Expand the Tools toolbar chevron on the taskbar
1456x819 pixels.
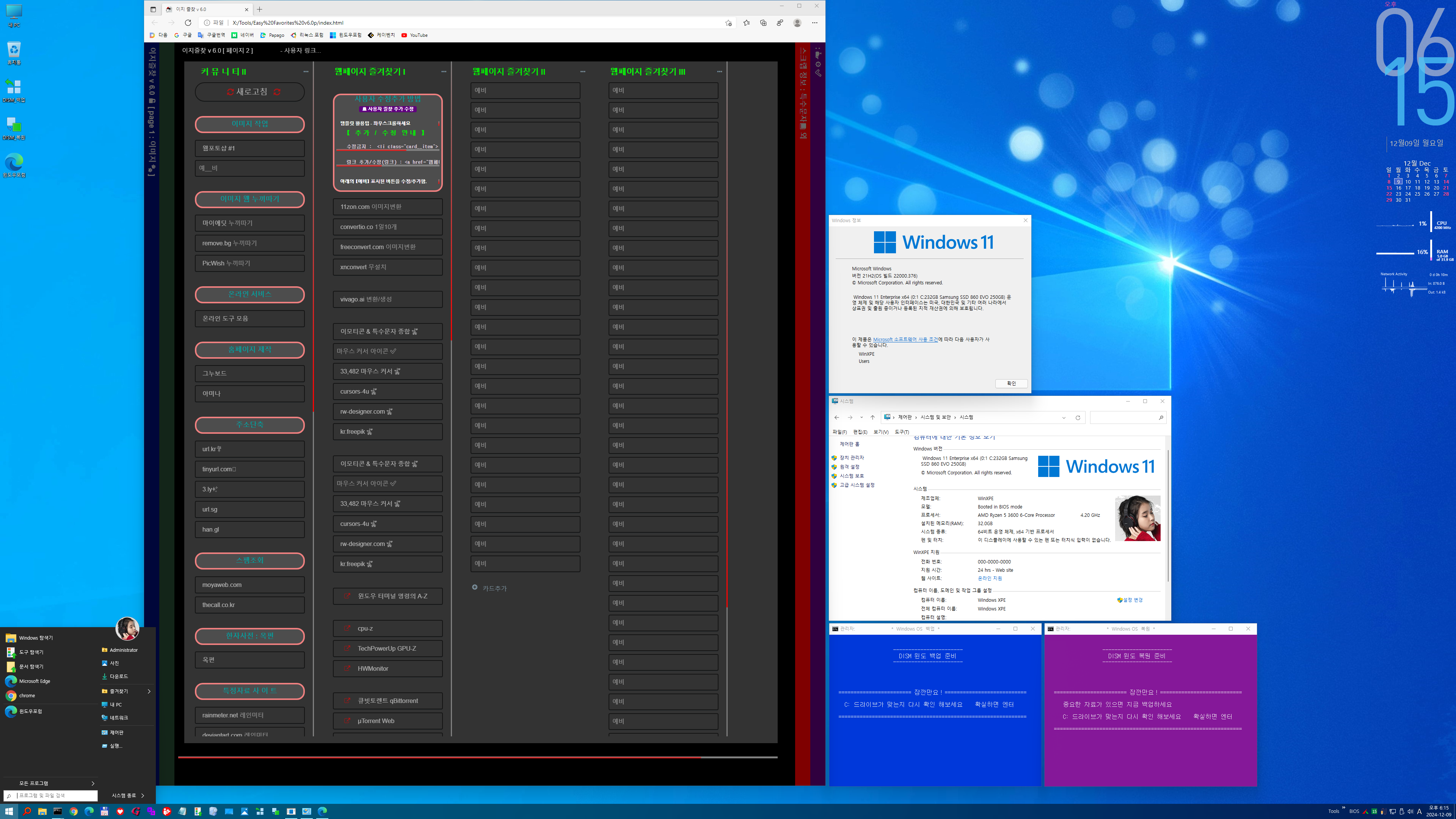point(1343,807)
